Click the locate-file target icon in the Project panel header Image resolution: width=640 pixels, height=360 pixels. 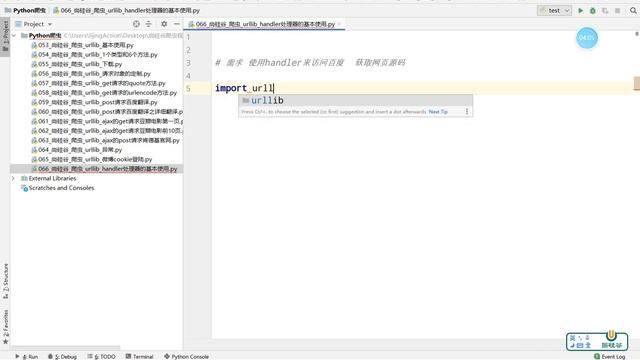pos(136,24)
